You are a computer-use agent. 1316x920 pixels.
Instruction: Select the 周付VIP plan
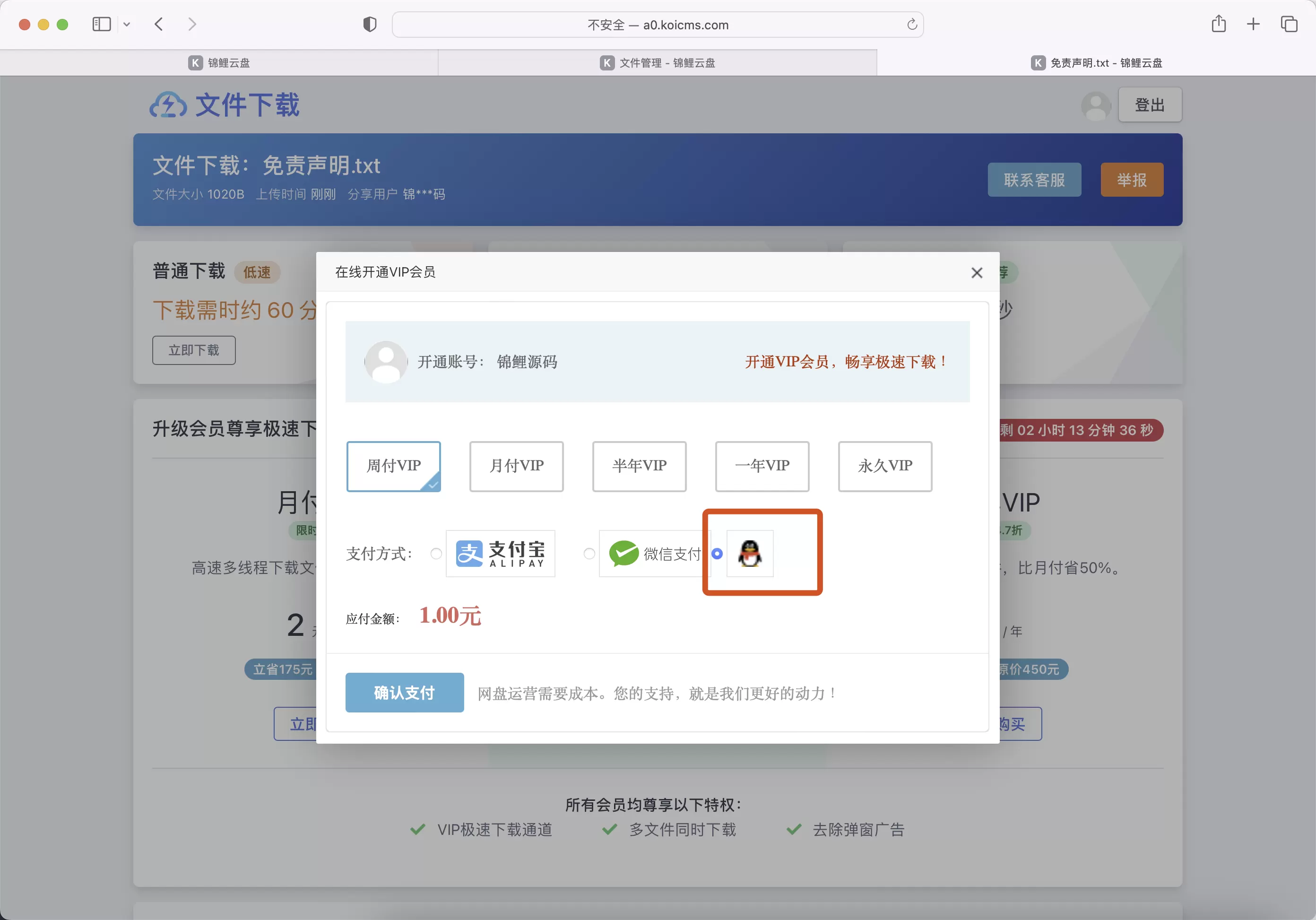393,466
